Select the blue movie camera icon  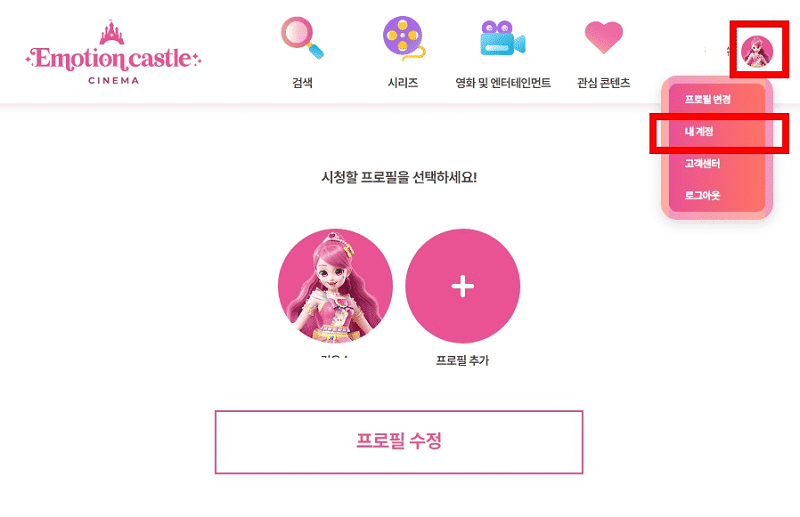[503, 38]
